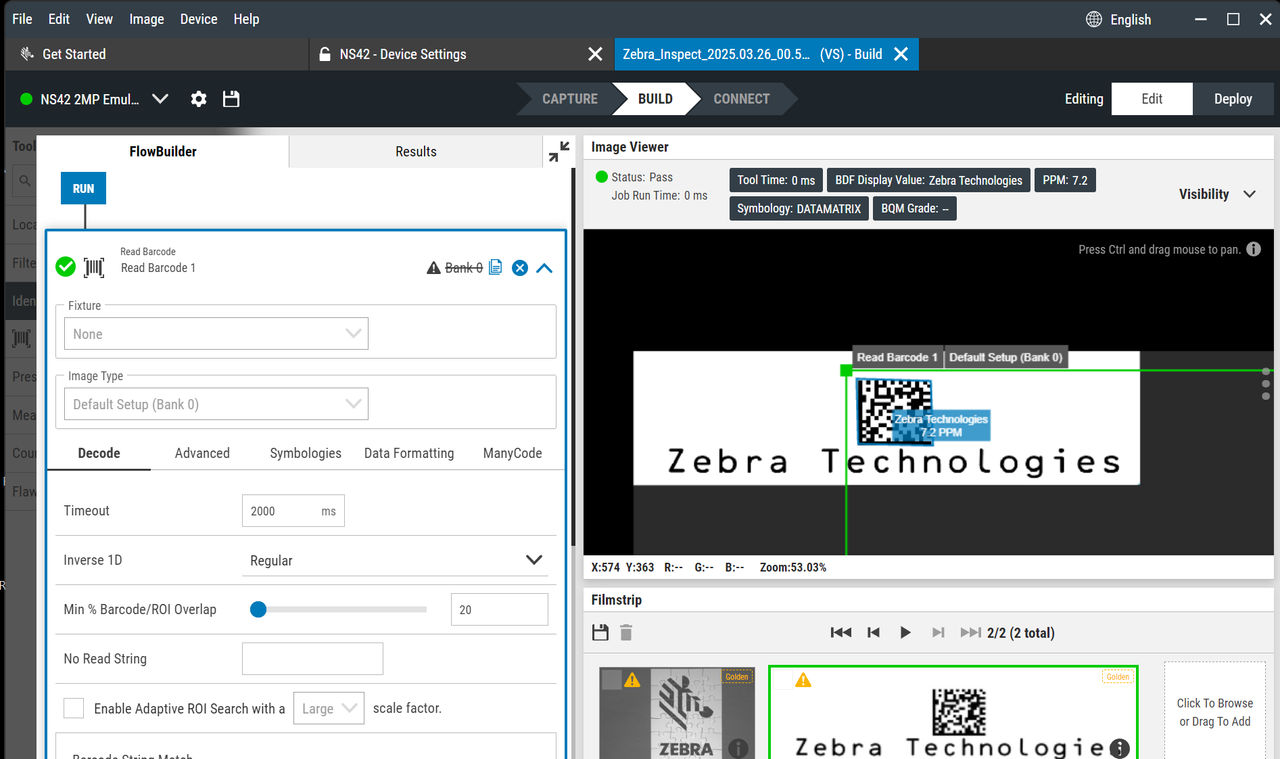Delete Read Barcode 1 with blue X icon
This screenshot has height=759, width=1280.
[520, 268]
